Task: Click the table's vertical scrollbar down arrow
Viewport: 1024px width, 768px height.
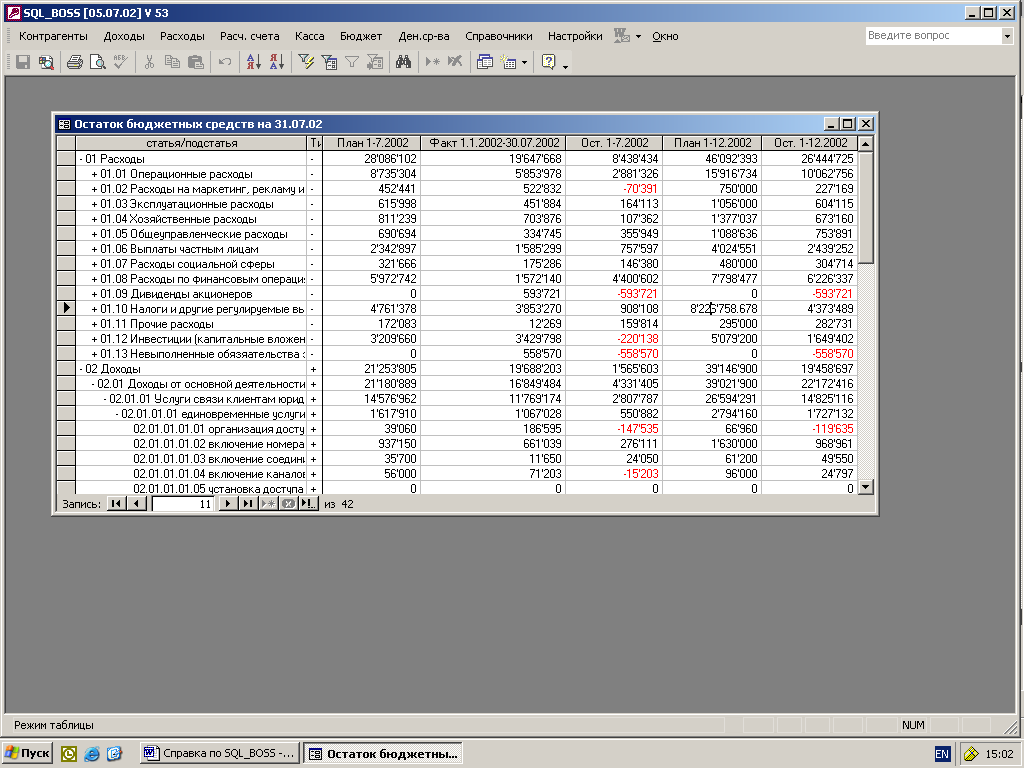Action: click(x=866, y=487)
